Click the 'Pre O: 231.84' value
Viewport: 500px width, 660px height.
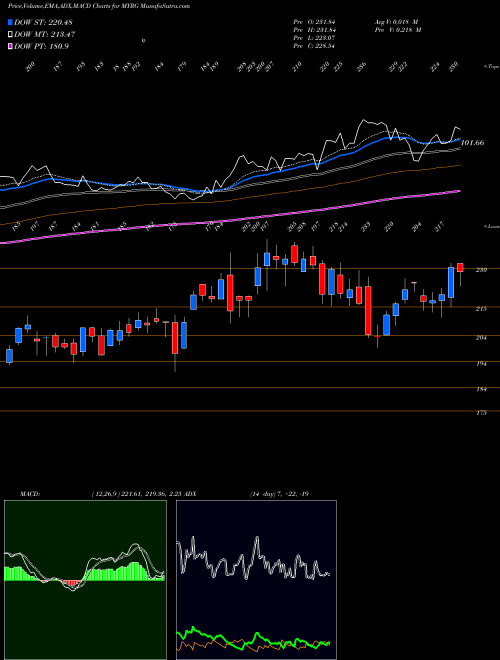pos(314,22)
